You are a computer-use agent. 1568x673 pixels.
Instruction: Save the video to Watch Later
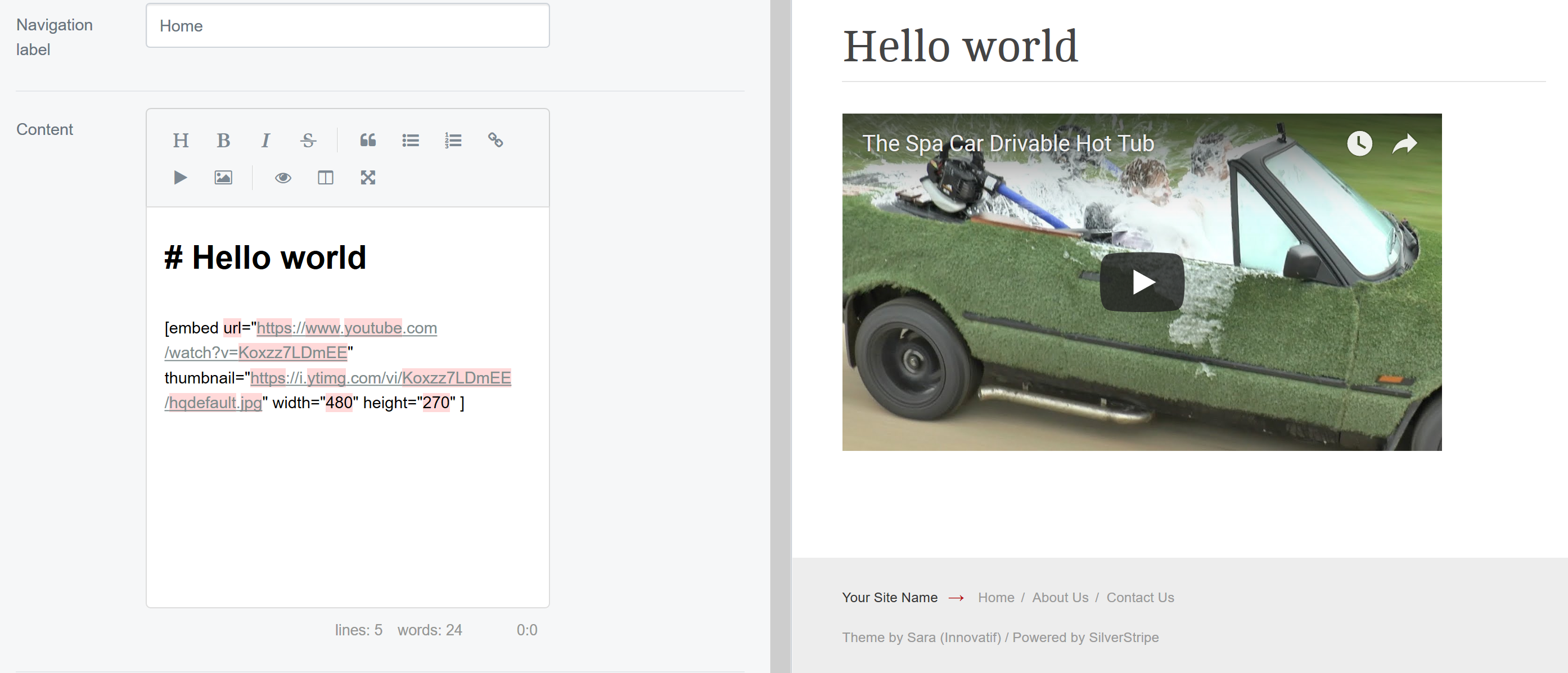pyautogui.click(x=1359, y=143)
